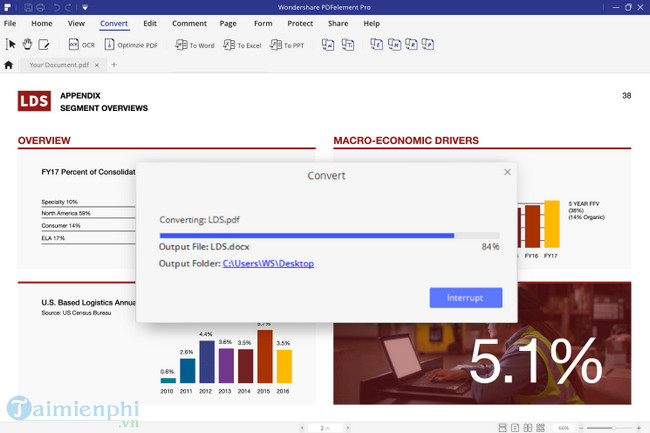The height and width of the screenshot is (433, 650).
Task: Open the Page tab
Action: click(x=228, y=24)
